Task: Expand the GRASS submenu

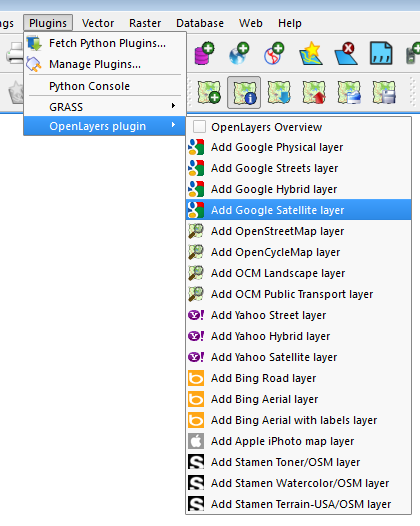Action: pos(105,107)
